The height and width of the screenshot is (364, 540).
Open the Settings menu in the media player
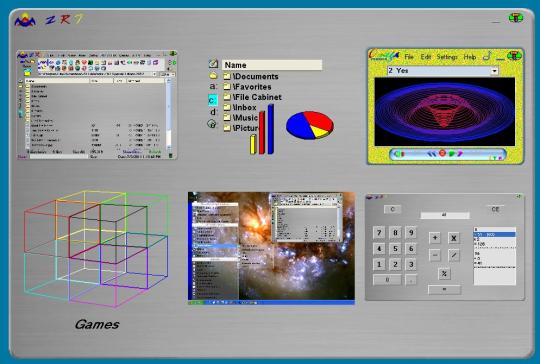click(447, 57)
